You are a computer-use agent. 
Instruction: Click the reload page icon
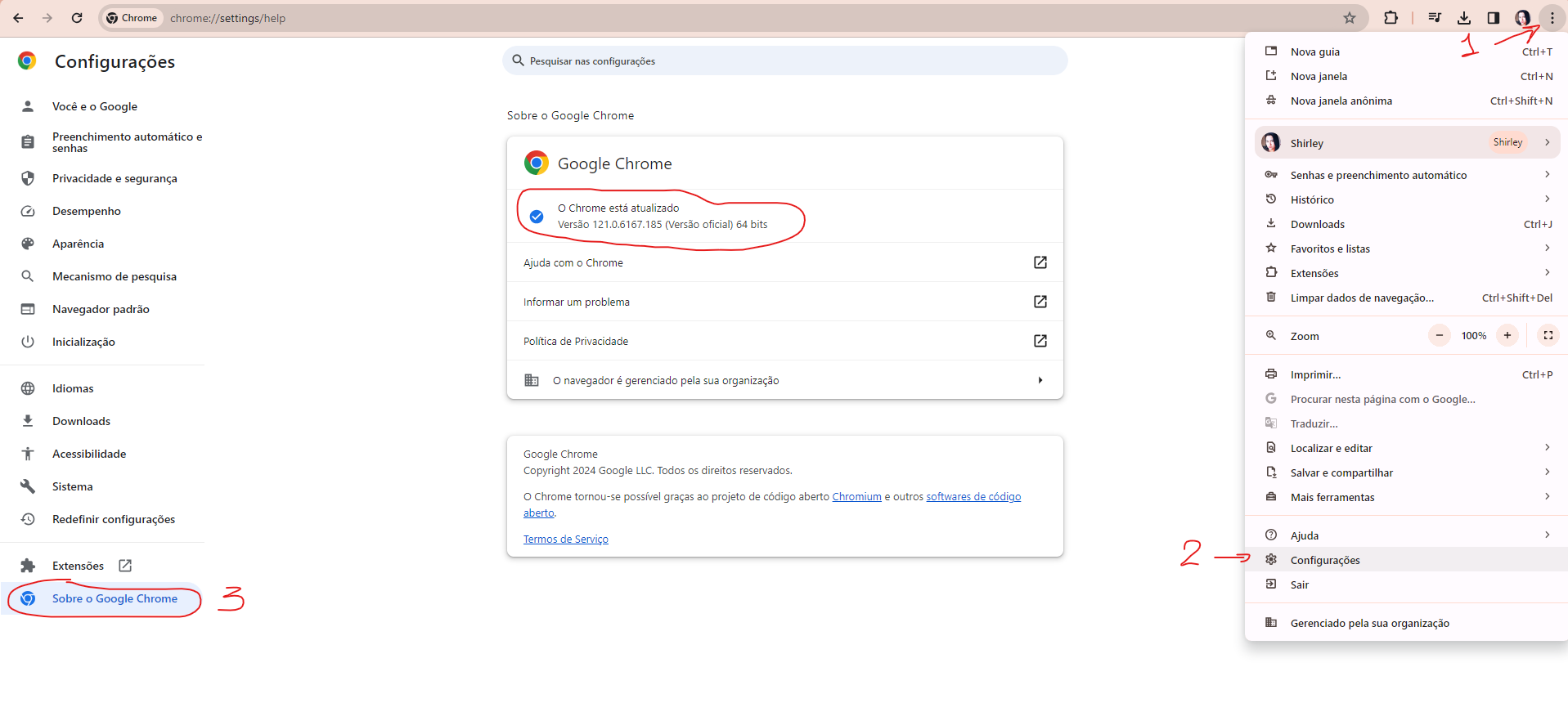(x=77, y=18)
